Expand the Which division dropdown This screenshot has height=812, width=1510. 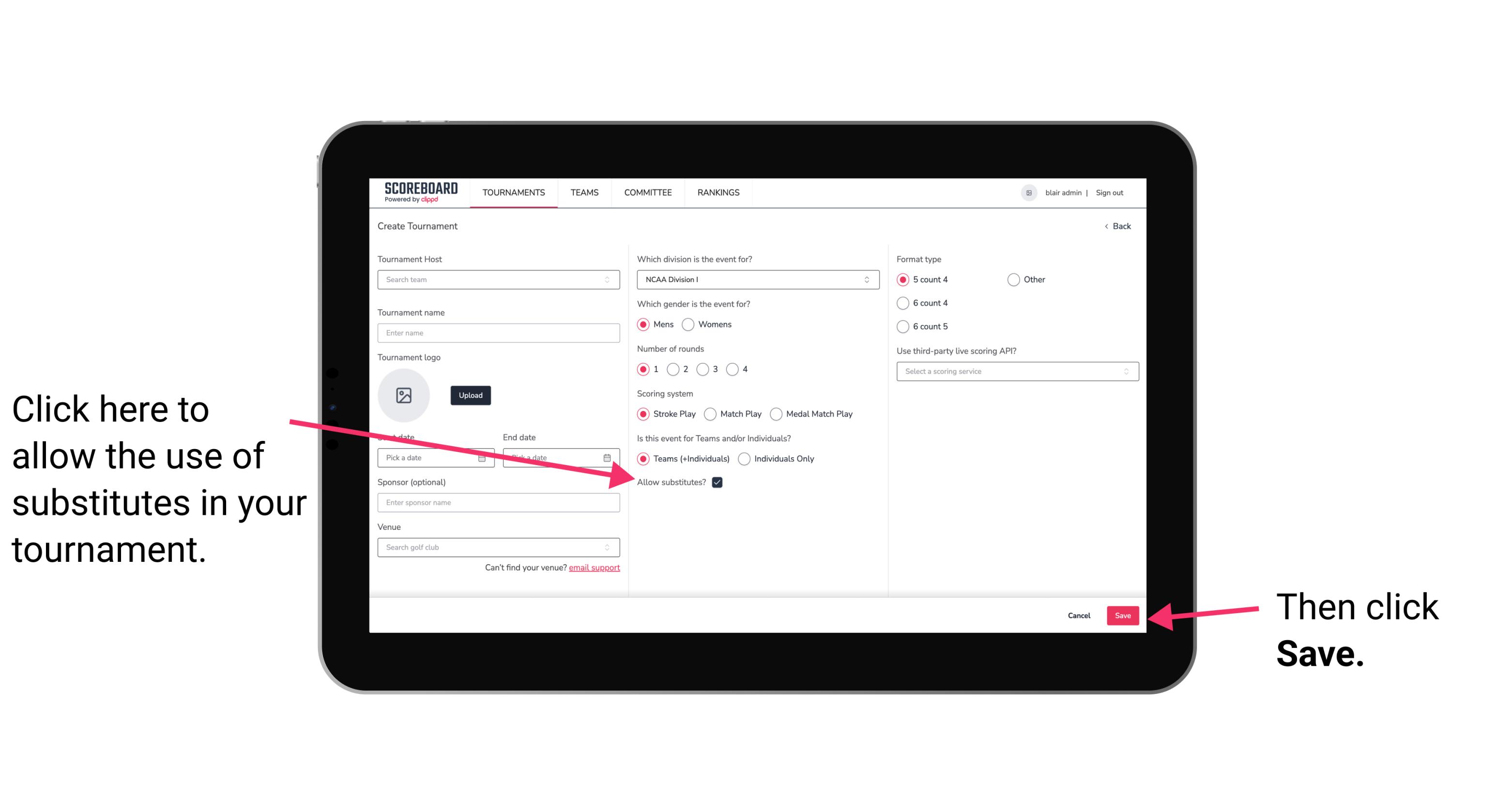coord(756,279)
